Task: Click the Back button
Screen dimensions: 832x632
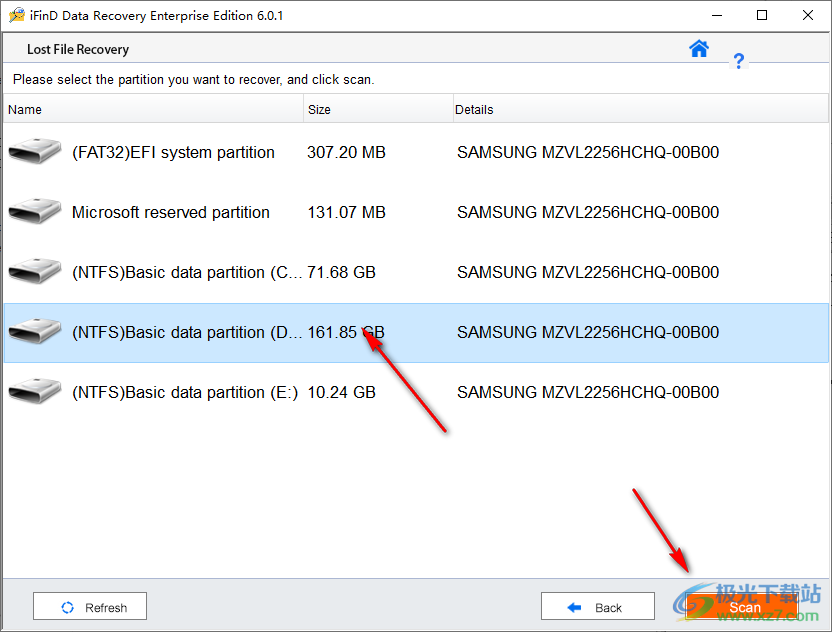Action: 598,606
